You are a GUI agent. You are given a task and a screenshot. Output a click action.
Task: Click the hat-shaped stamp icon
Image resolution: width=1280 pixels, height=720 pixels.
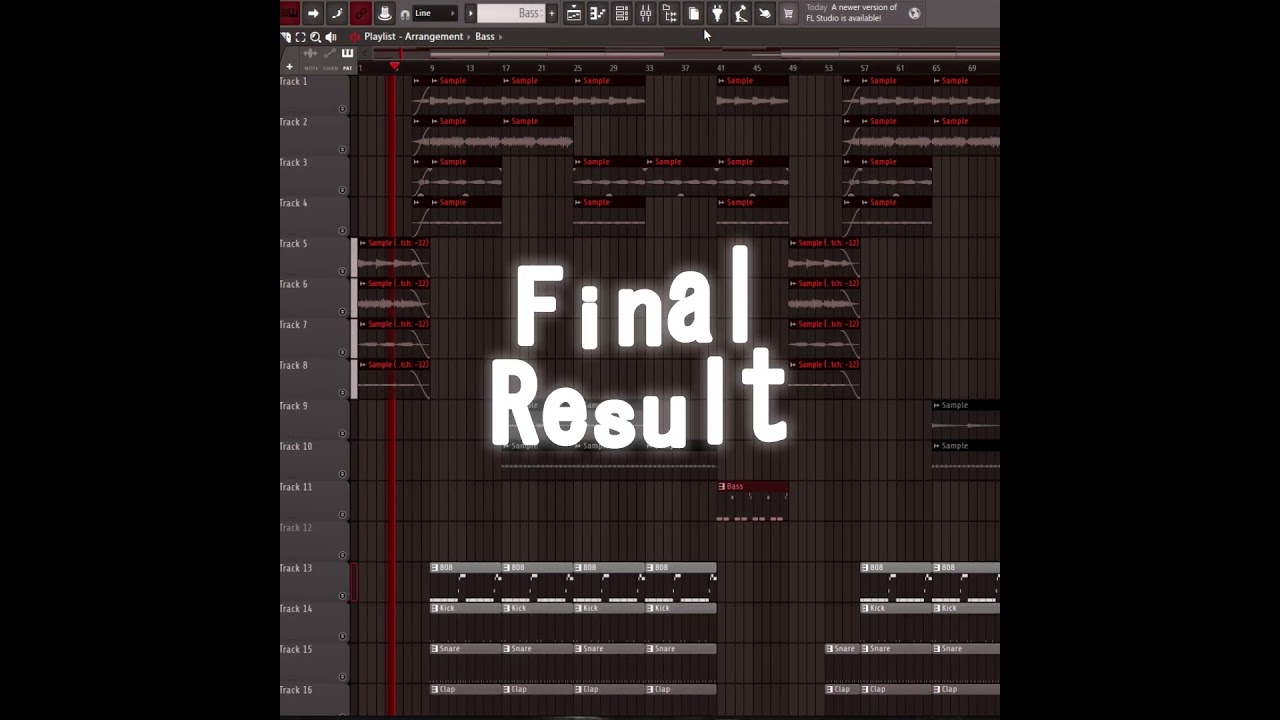click(x=384, y=13)
